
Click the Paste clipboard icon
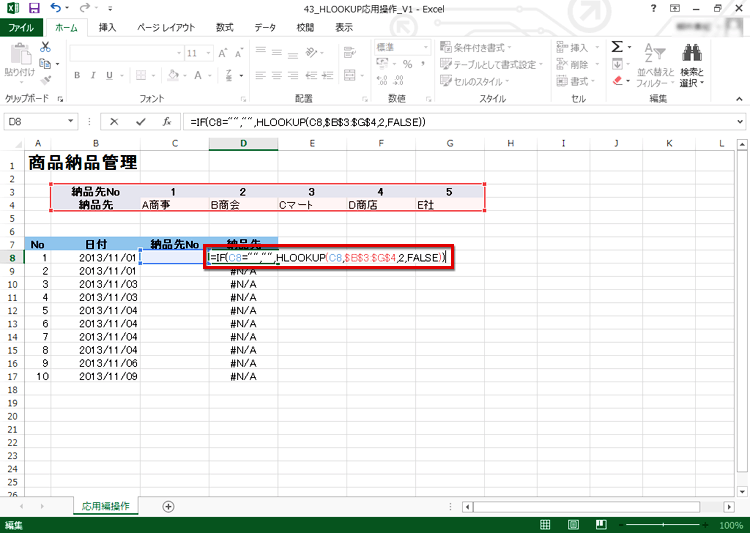20,55
